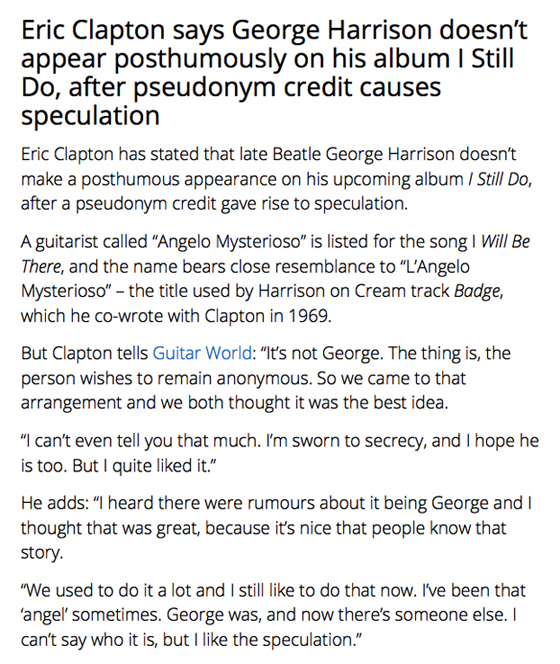Click the paragraph beginning "He adds:"
560x664 pixels.
(276, 528)
